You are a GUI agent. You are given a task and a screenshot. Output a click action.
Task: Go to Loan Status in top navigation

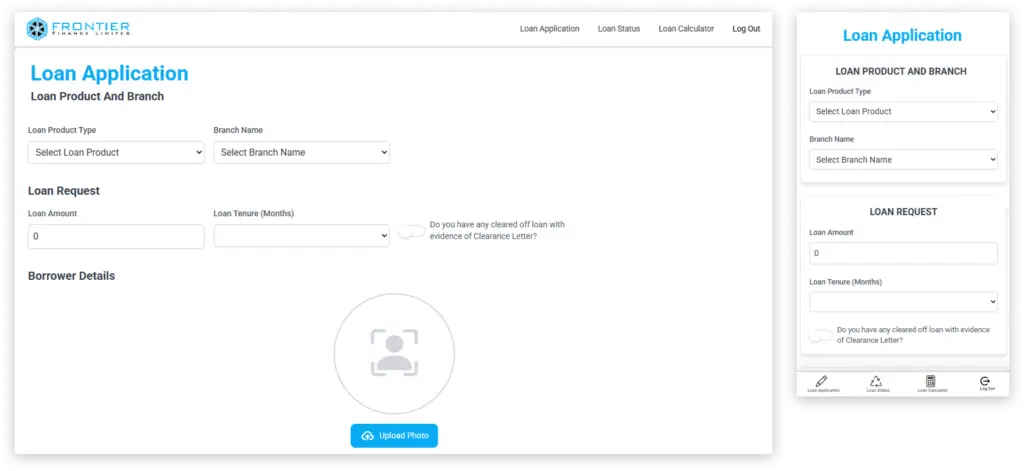click(619, 29)
